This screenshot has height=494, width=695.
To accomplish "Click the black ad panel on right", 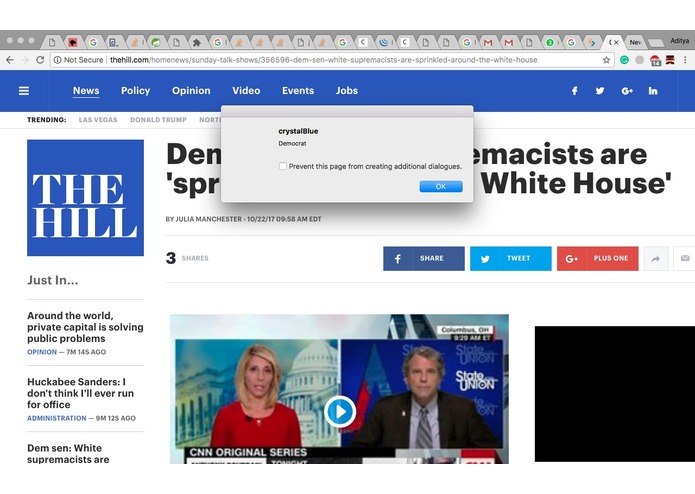I will [x=615, y=394].
